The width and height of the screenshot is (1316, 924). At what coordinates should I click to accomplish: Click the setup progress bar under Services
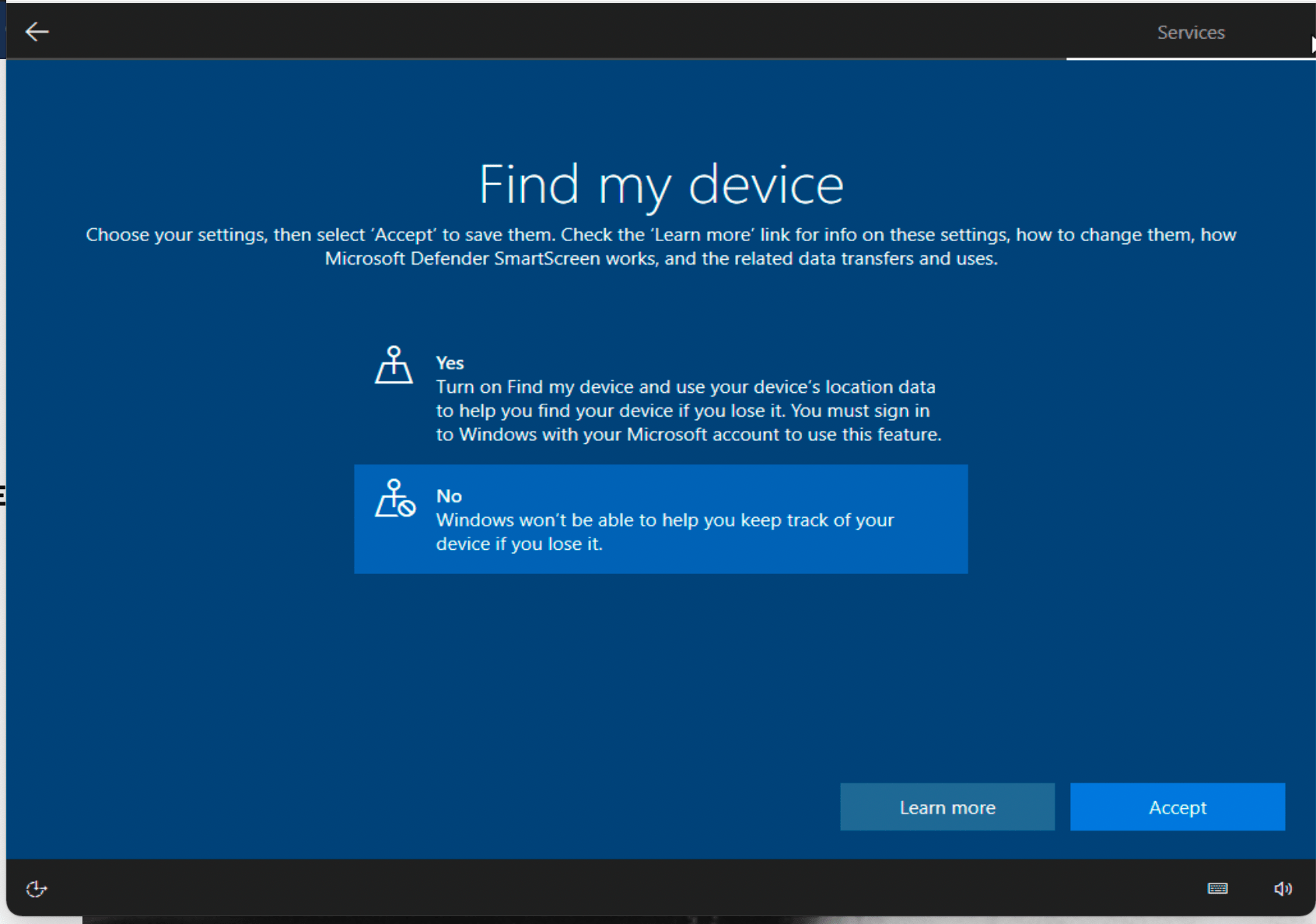point(1190,58)
